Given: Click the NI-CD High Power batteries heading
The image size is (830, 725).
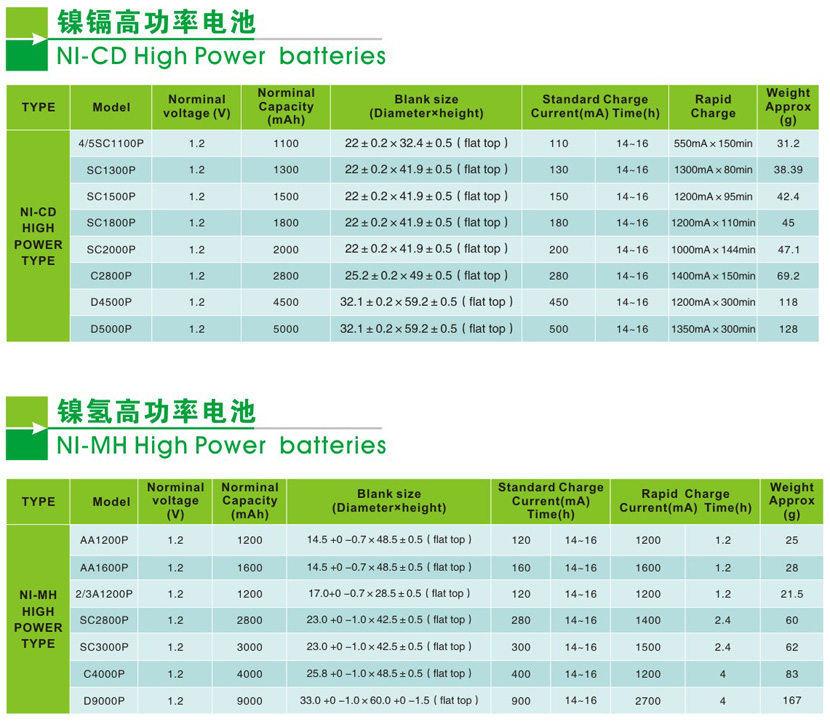Looking at the screenshot, I should pos(221,56).
